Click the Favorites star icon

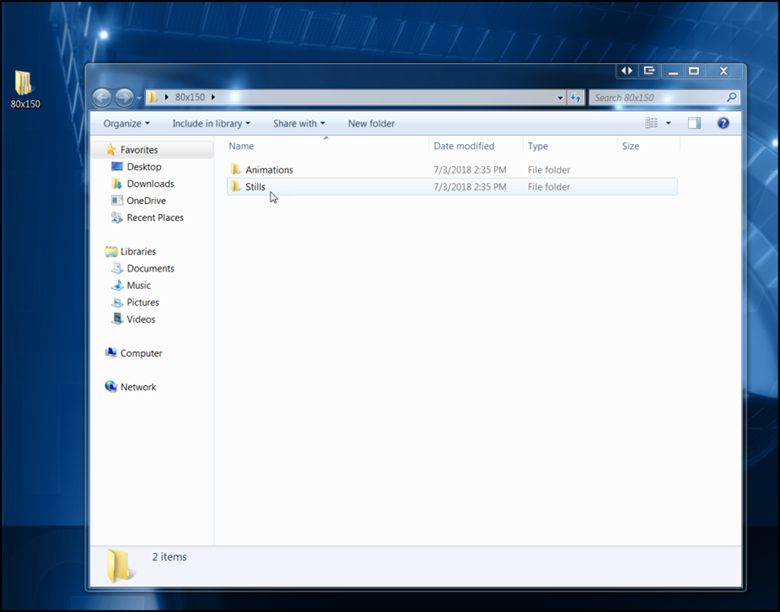(110, 149)
